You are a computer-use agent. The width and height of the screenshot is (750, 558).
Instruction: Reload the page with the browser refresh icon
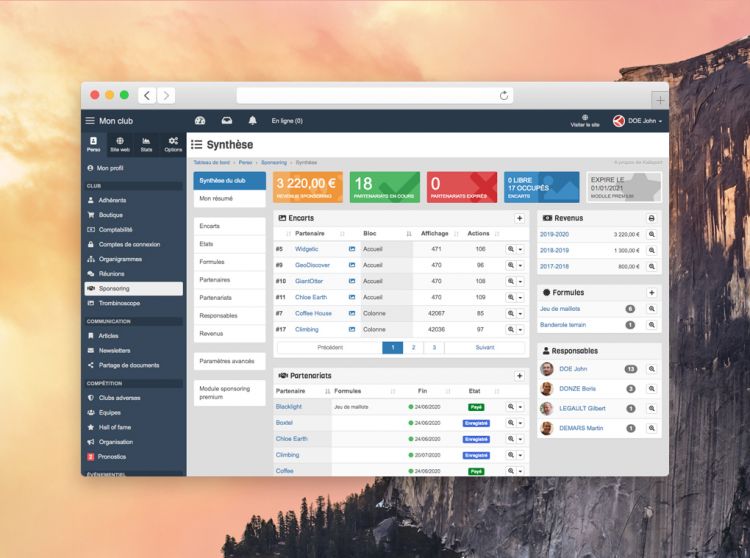(x=504, y=96)
